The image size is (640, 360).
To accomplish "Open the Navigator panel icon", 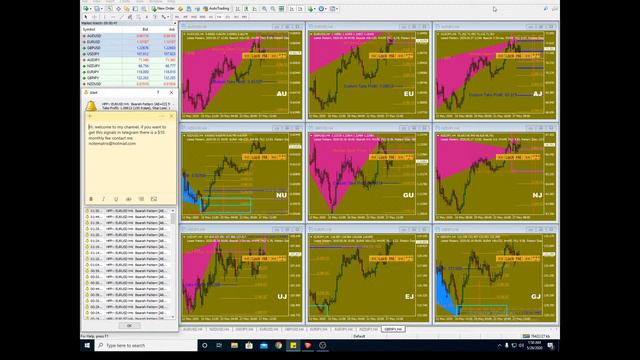I will point(127,9).
